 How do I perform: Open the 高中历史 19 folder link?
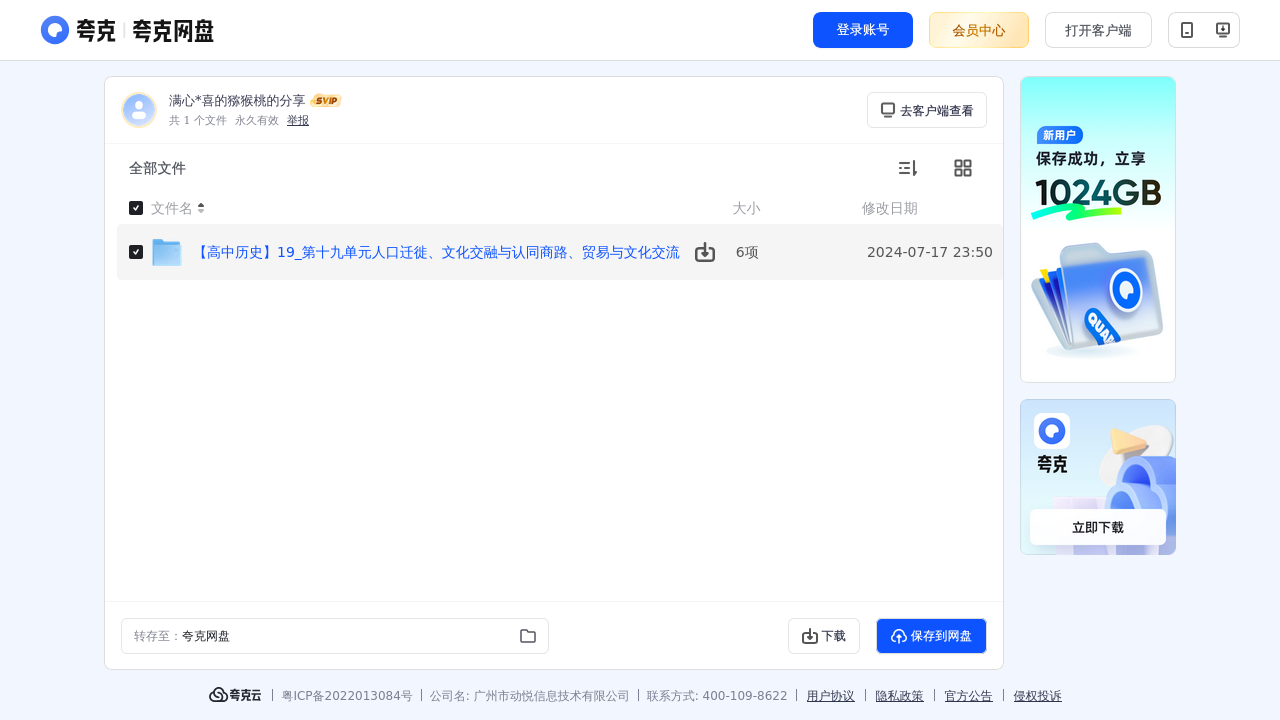[436, 252]
